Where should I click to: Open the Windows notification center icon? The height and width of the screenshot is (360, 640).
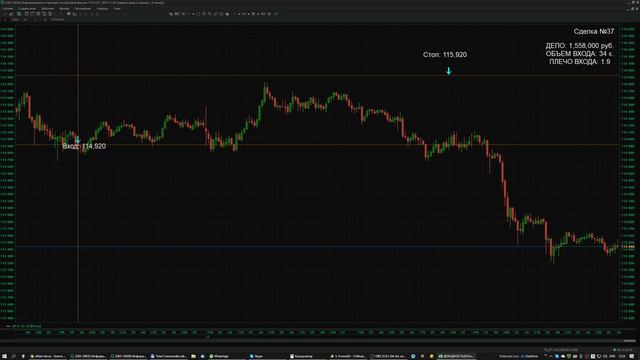(632, 356)
